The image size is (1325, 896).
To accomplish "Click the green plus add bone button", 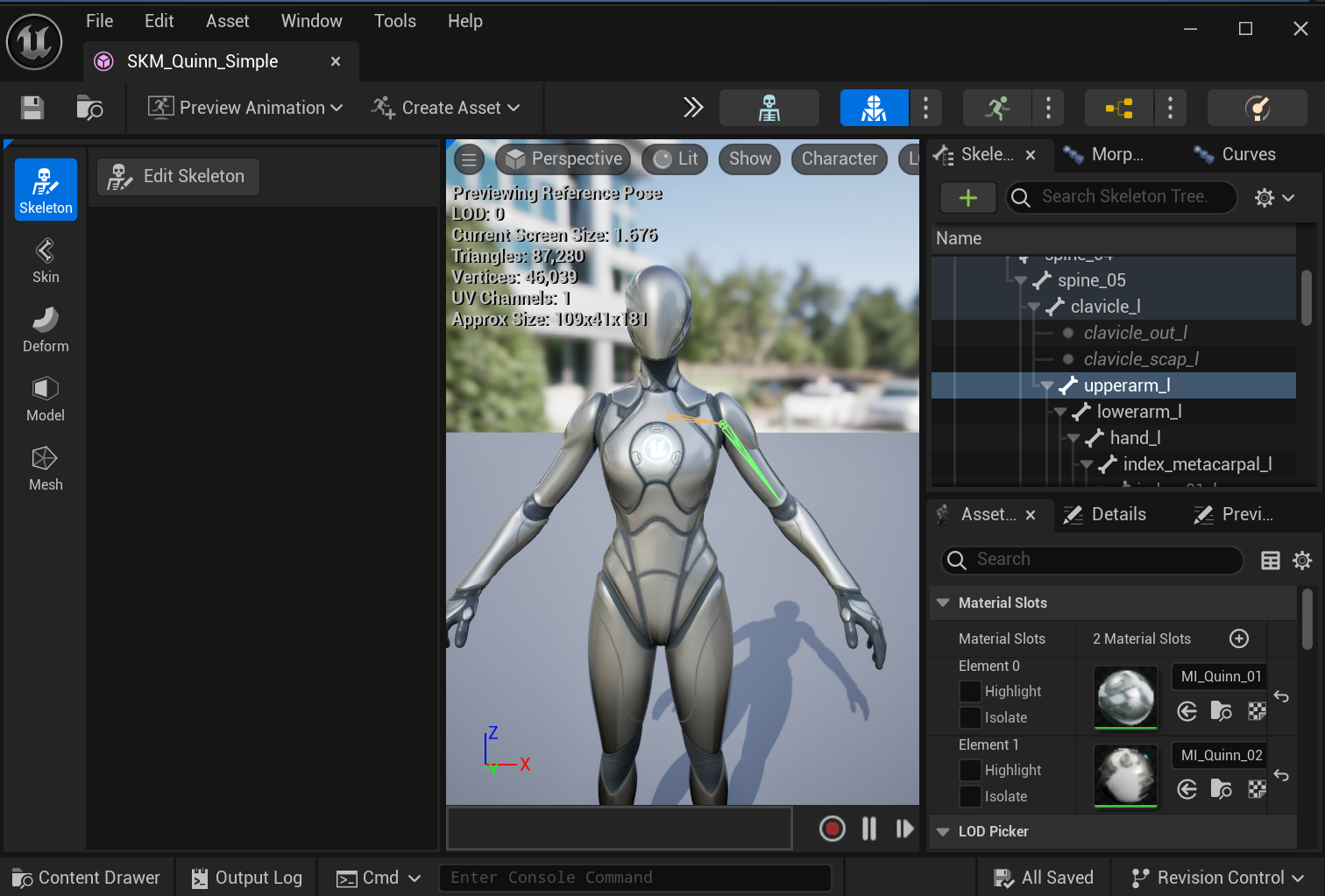I will coord(967,198).
